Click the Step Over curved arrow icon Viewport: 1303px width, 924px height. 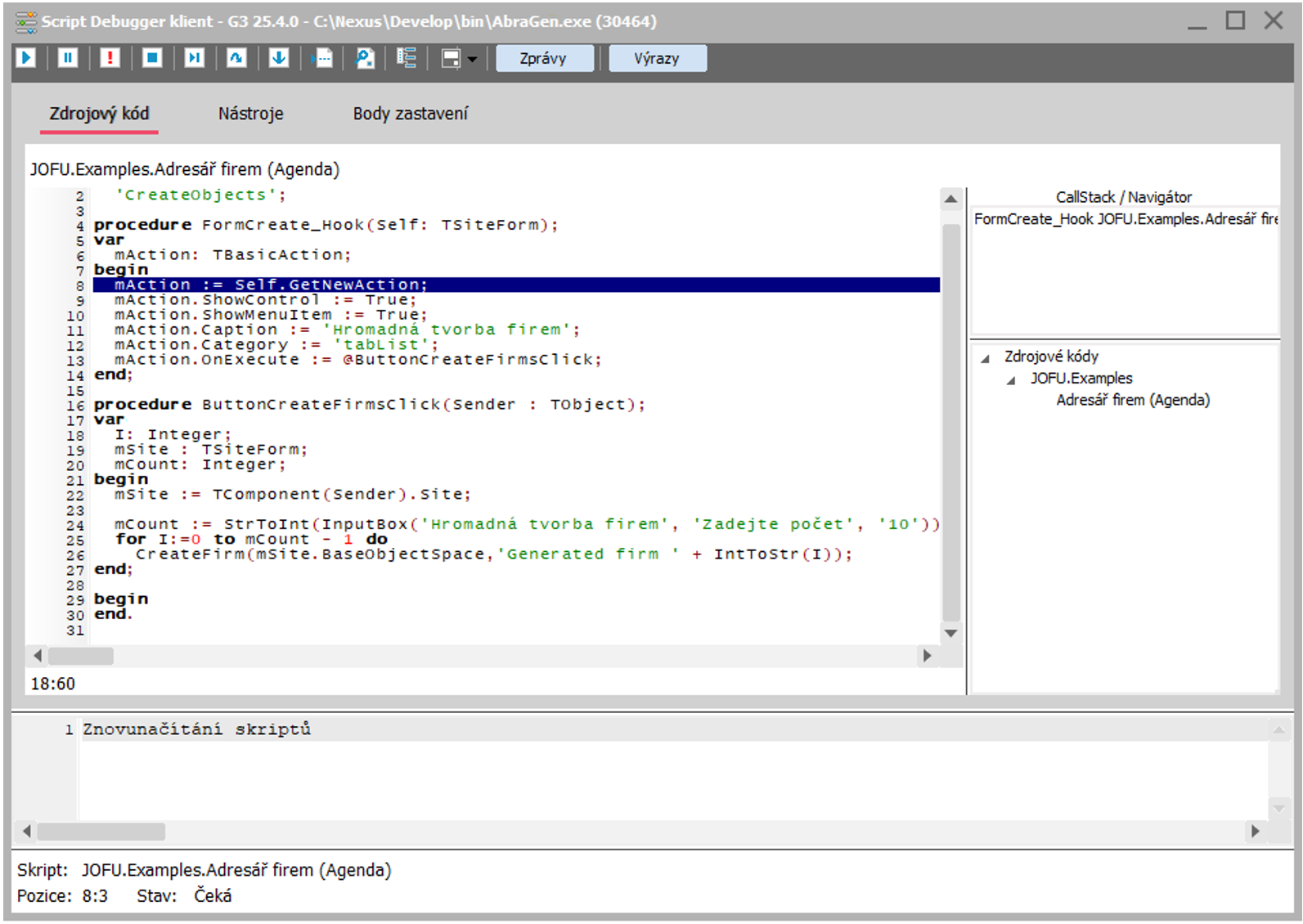pos(236,58)
